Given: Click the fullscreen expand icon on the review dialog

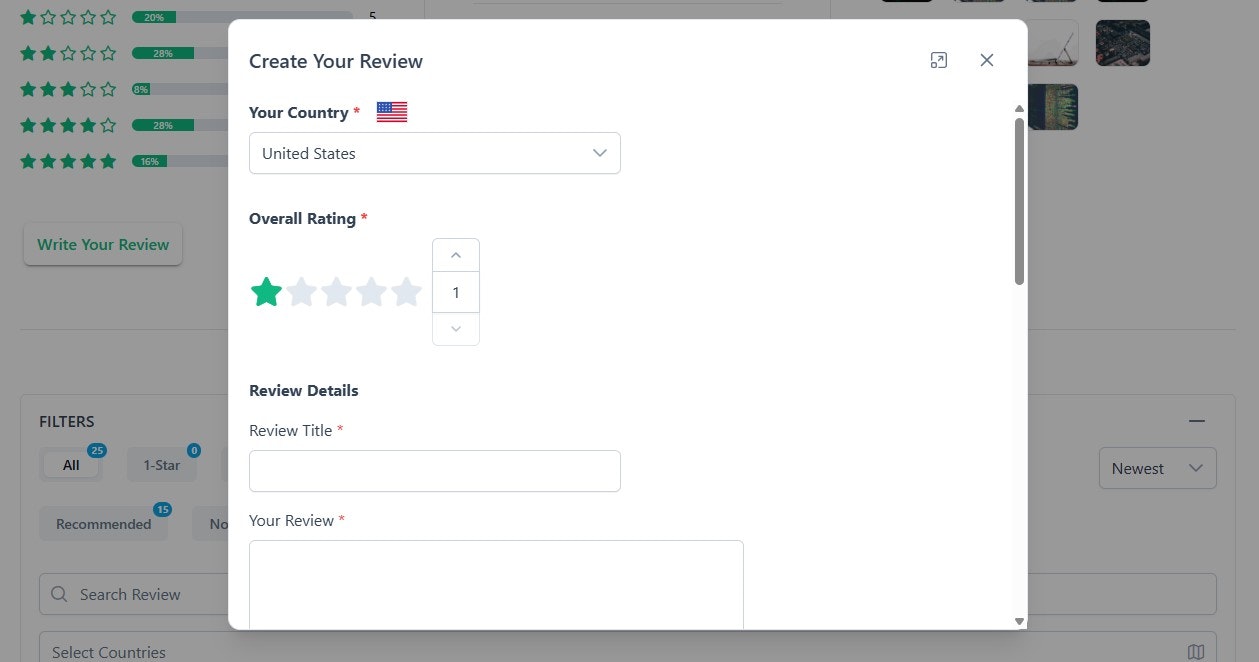Looking at the screenshot, I should click(x=938, y=60).
